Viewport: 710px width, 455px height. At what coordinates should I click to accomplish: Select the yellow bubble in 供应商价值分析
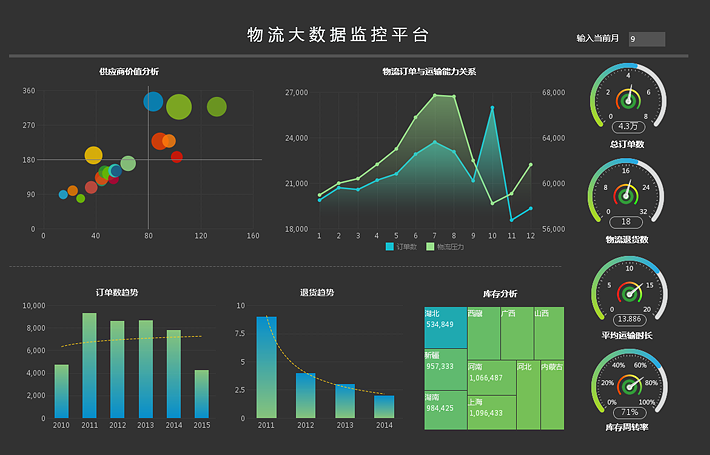(x=94, y=155)
